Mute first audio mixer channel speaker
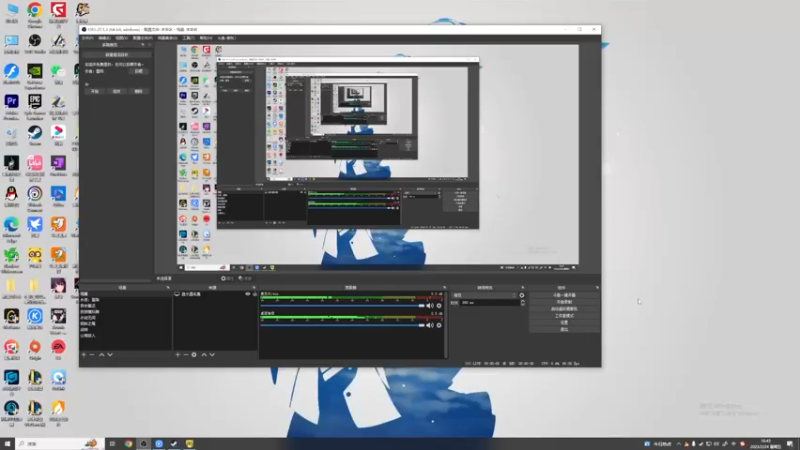Screen dimensions: 800x450 pyautogui.click(x=430, y=306)
